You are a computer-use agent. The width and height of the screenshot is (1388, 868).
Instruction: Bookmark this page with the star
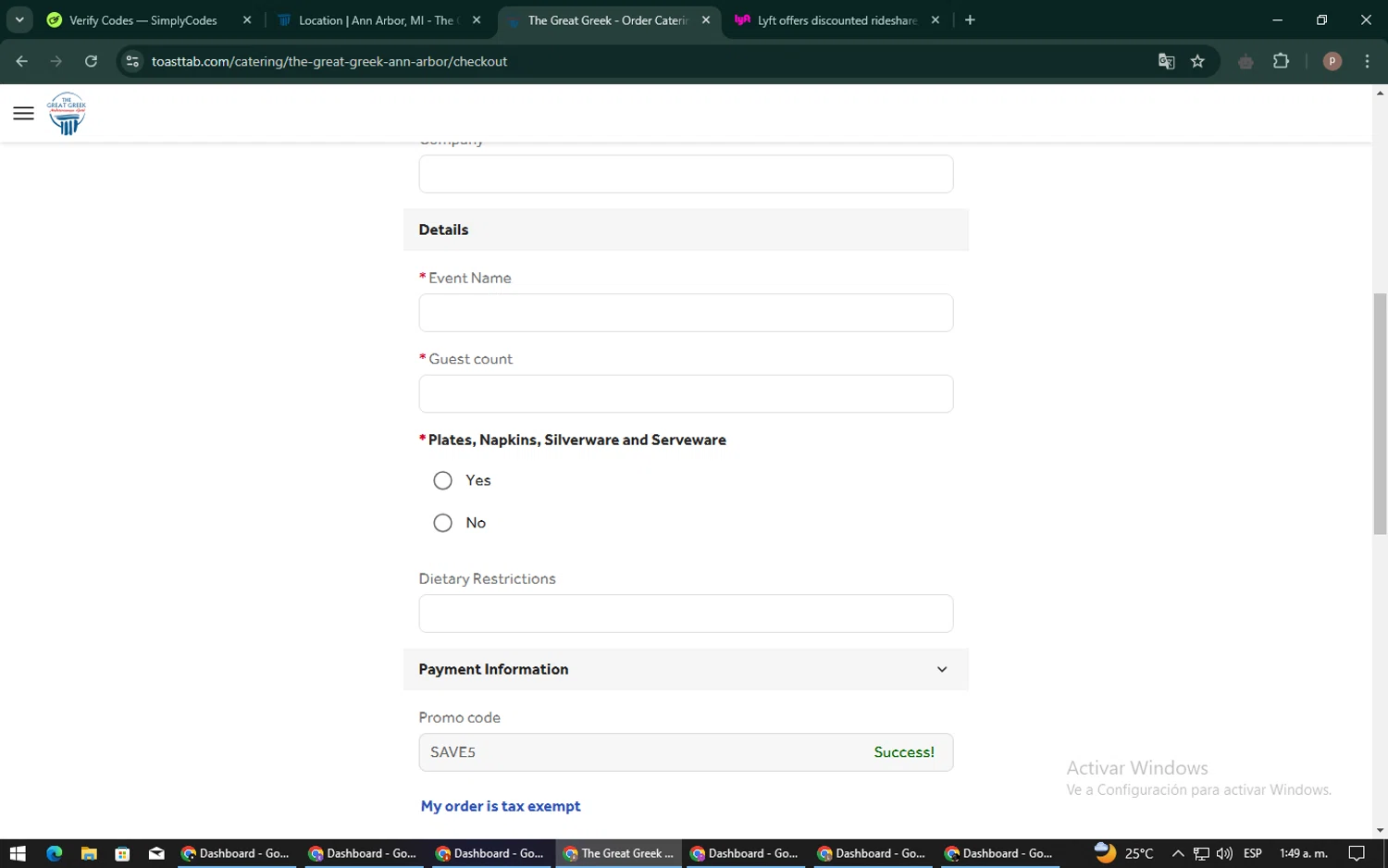click(x=1197, y=61)
